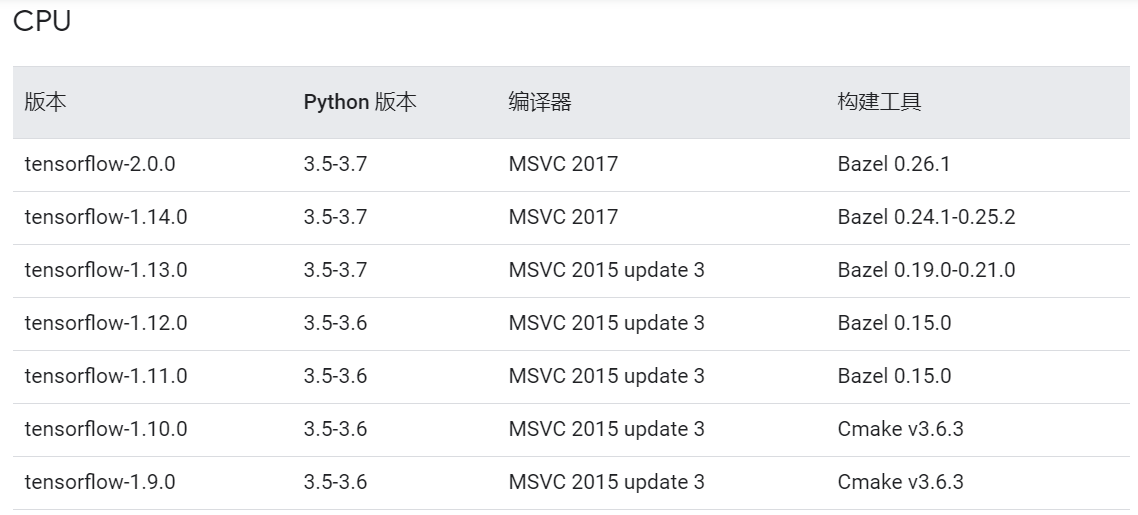
Task: Click Python 3.5-3.6 in tensorflow-1.11.0 row
Action: click(x=335, y=376)
